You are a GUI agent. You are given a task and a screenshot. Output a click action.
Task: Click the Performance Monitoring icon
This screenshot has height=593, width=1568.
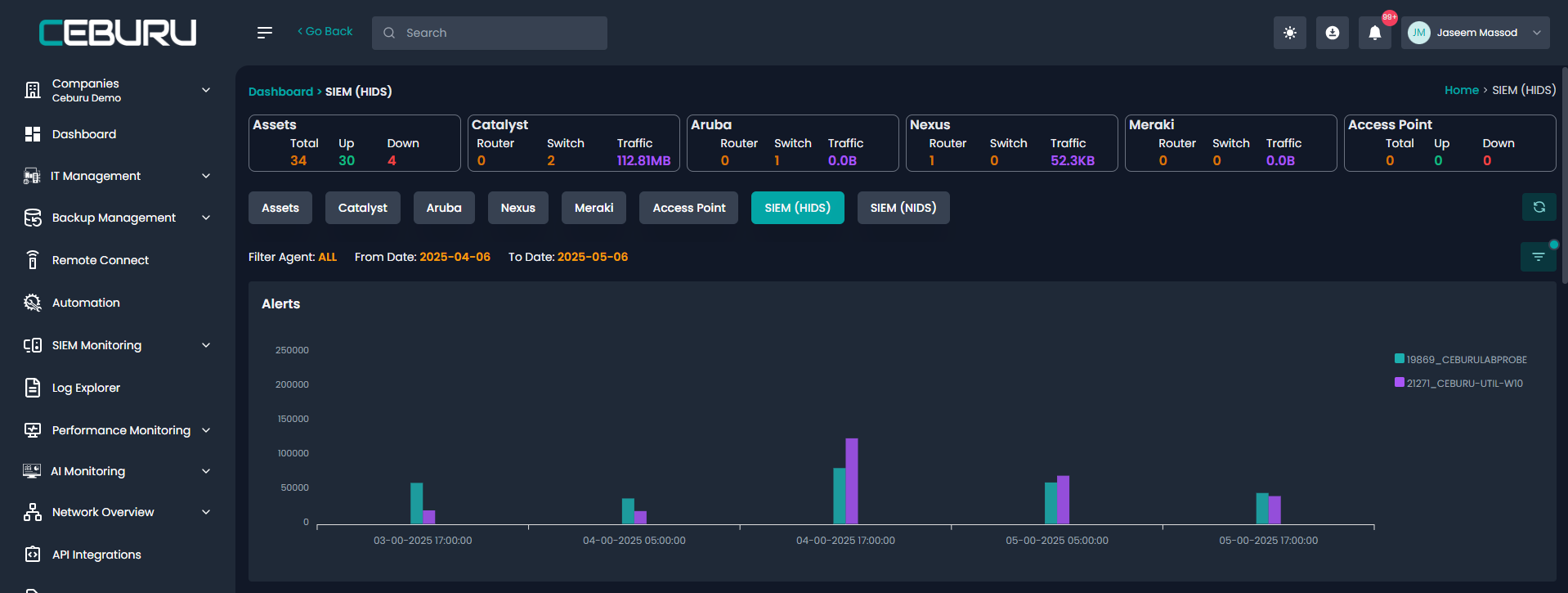[x=33, y=430]
